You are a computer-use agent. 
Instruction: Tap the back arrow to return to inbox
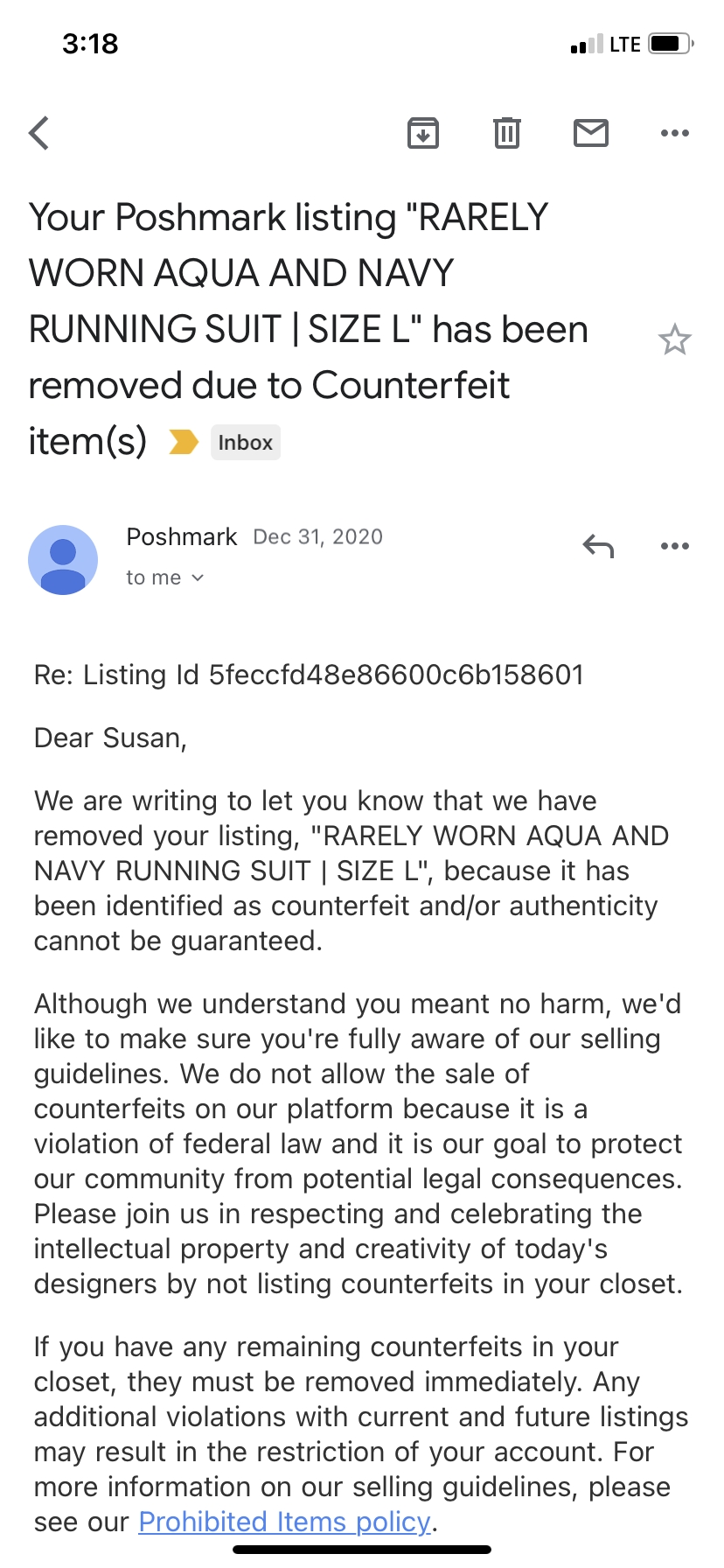[38, 133]
